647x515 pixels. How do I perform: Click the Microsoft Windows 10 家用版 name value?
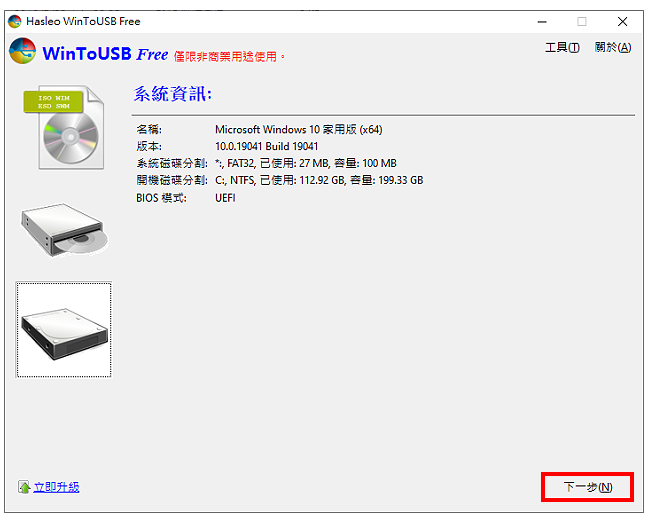(298, 130)
